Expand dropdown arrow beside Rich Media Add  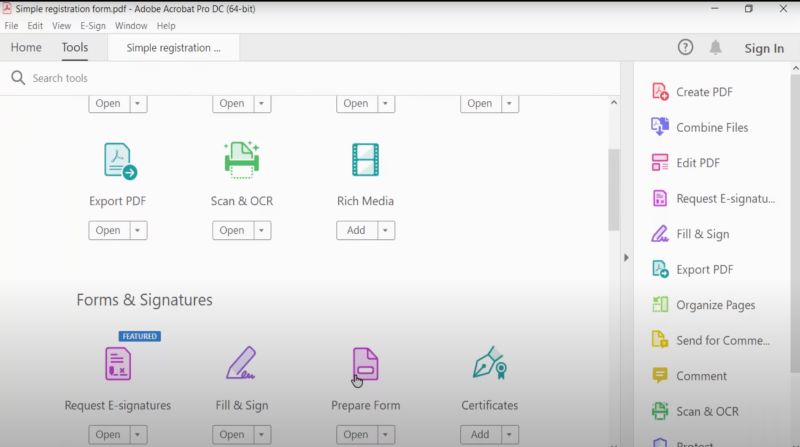385,230
